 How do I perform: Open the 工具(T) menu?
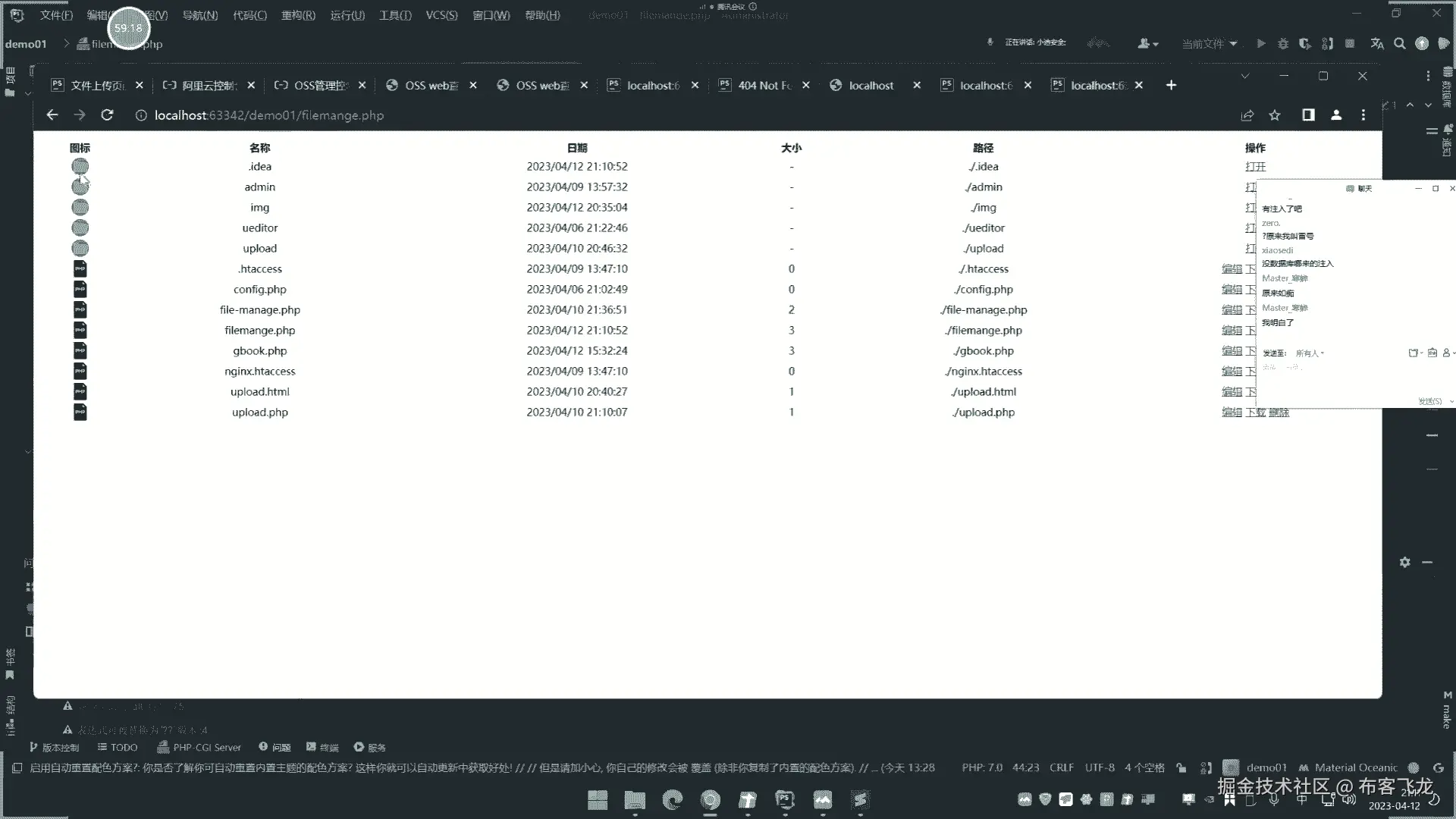[395, 15]
